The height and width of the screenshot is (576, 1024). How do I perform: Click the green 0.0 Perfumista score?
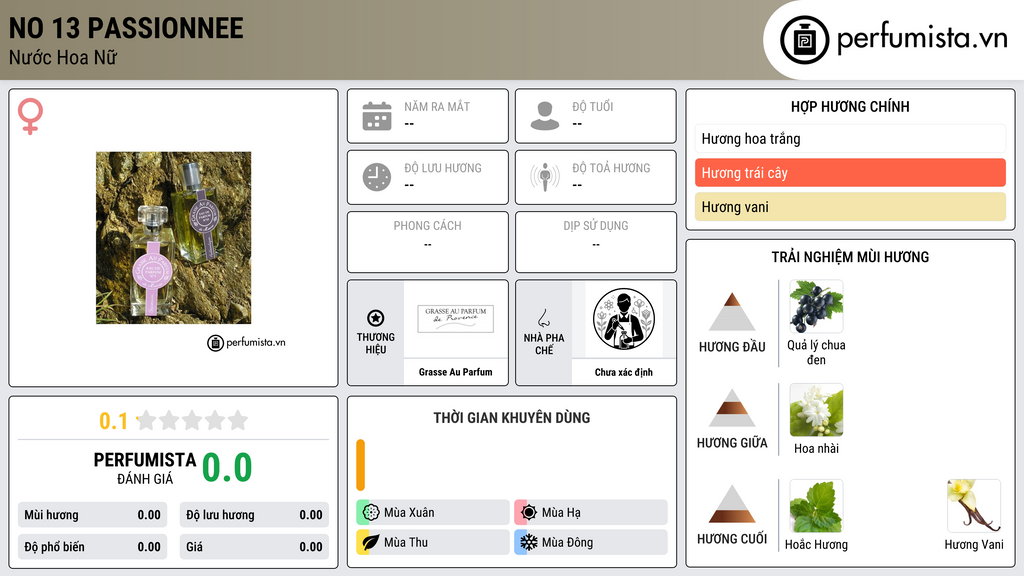click(x=227, y=468)
